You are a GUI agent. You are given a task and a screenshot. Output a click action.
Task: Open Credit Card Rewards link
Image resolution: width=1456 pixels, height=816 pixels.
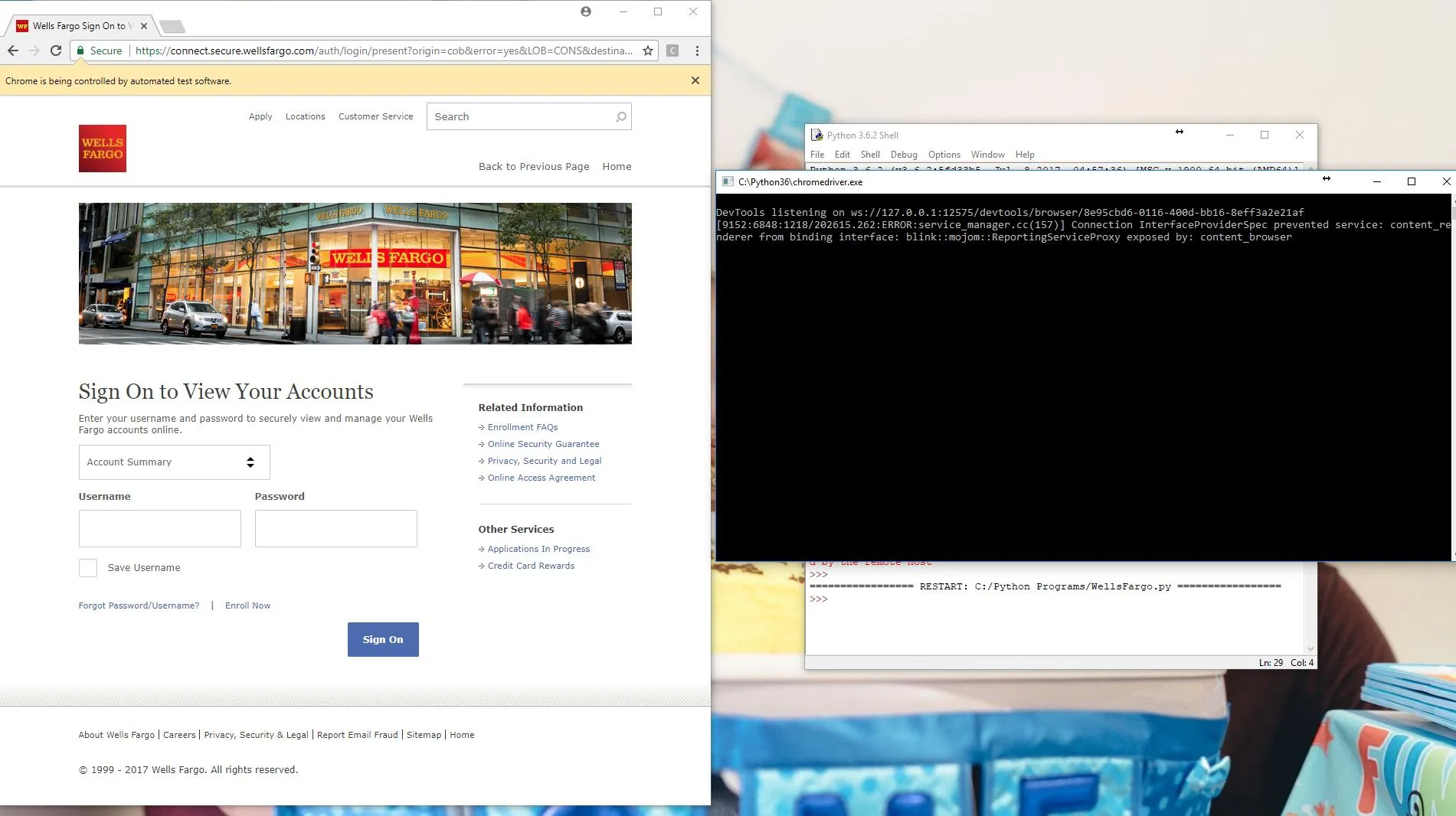[x=531, y=566]
